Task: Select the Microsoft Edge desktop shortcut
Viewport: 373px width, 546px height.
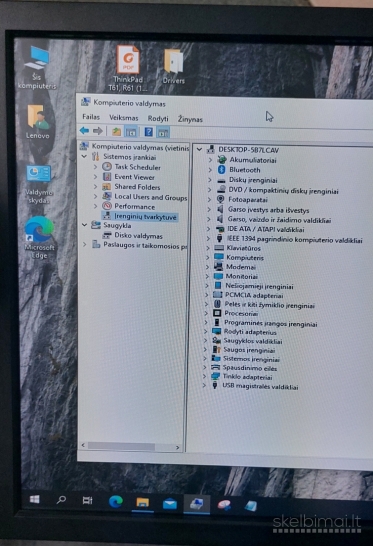Action: tap(39, 237)
